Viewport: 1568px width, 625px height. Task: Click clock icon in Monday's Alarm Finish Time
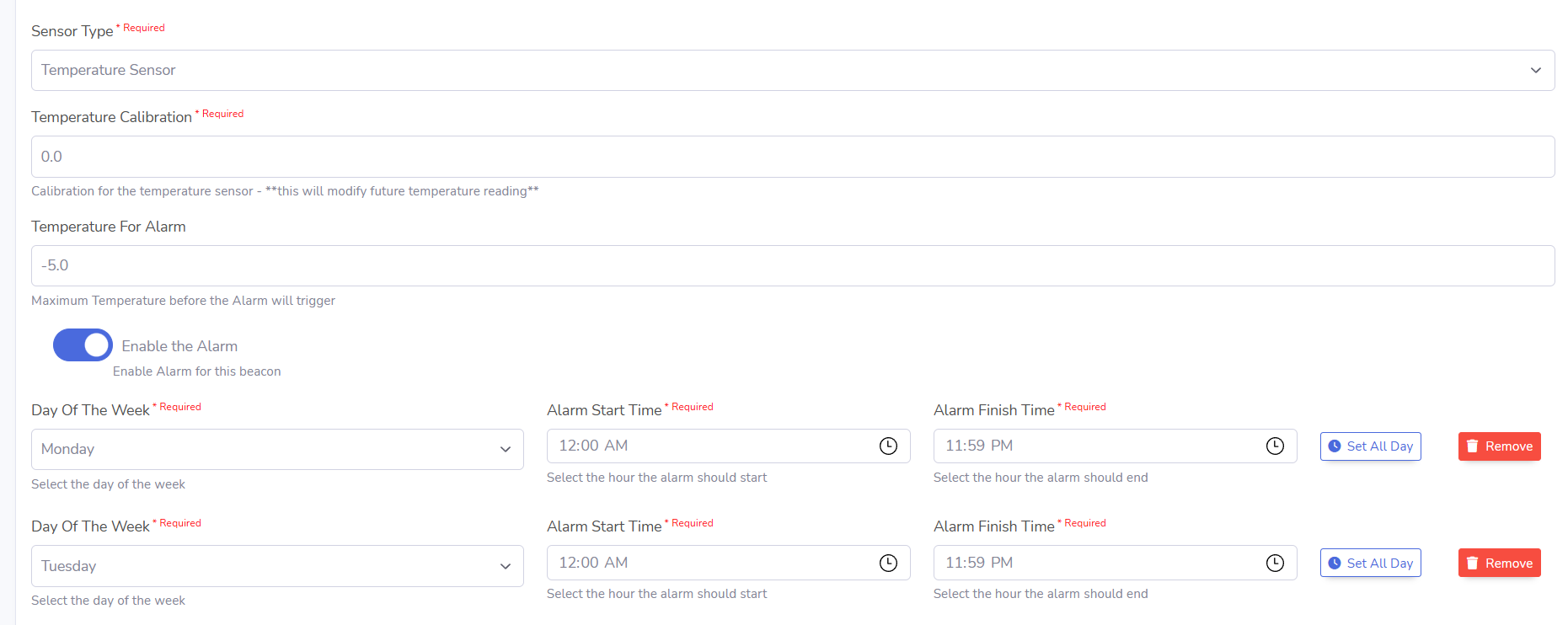click(x=1275, y=446)
